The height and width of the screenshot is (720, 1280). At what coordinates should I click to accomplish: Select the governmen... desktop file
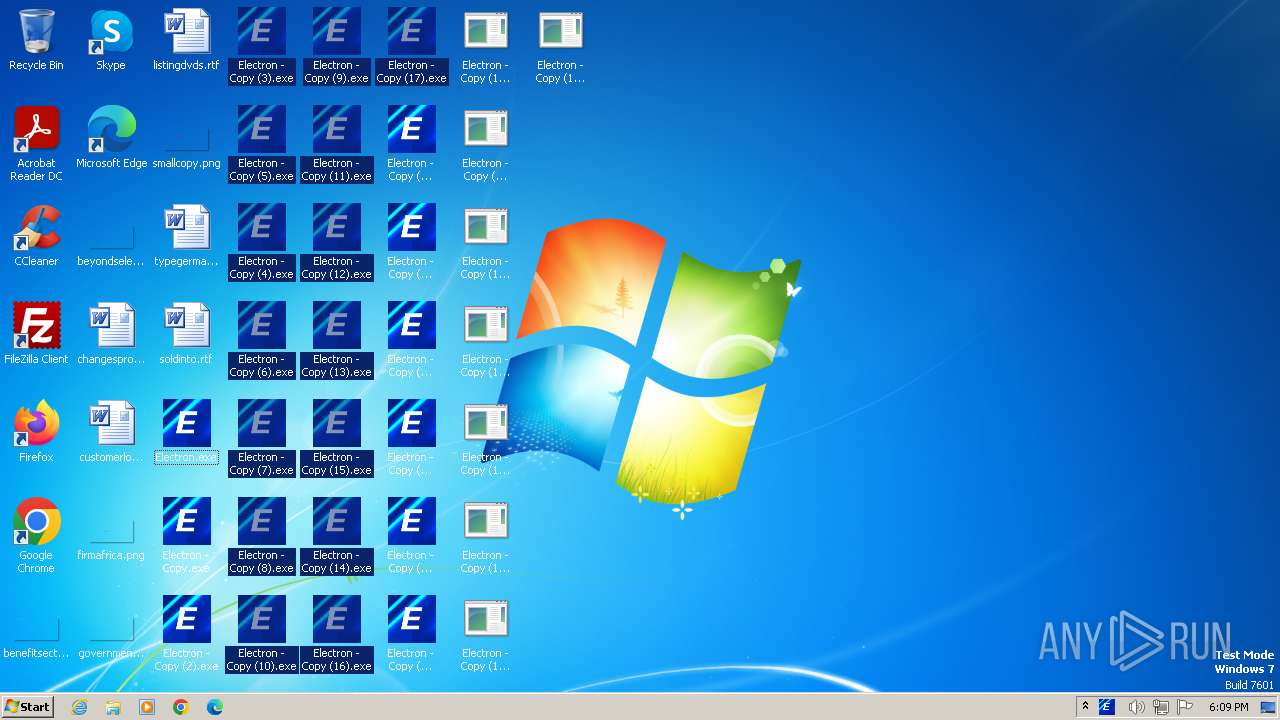(x=111, y=628)
